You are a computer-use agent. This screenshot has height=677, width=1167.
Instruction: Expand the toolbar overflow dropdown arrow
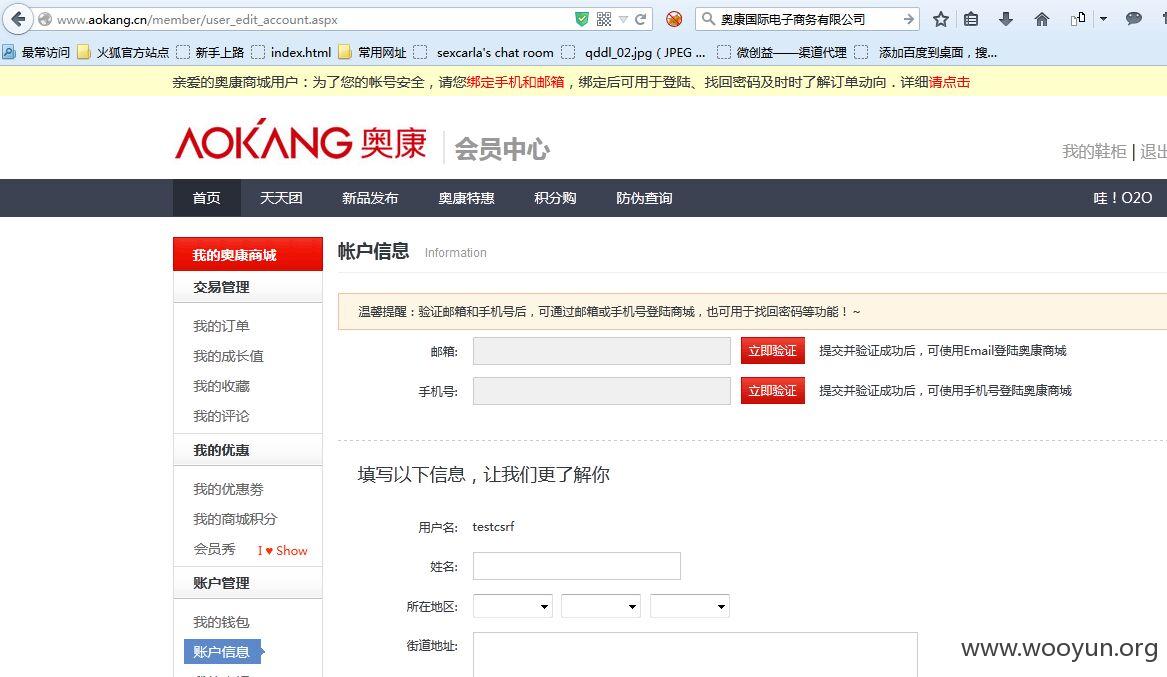point(1103,19)
